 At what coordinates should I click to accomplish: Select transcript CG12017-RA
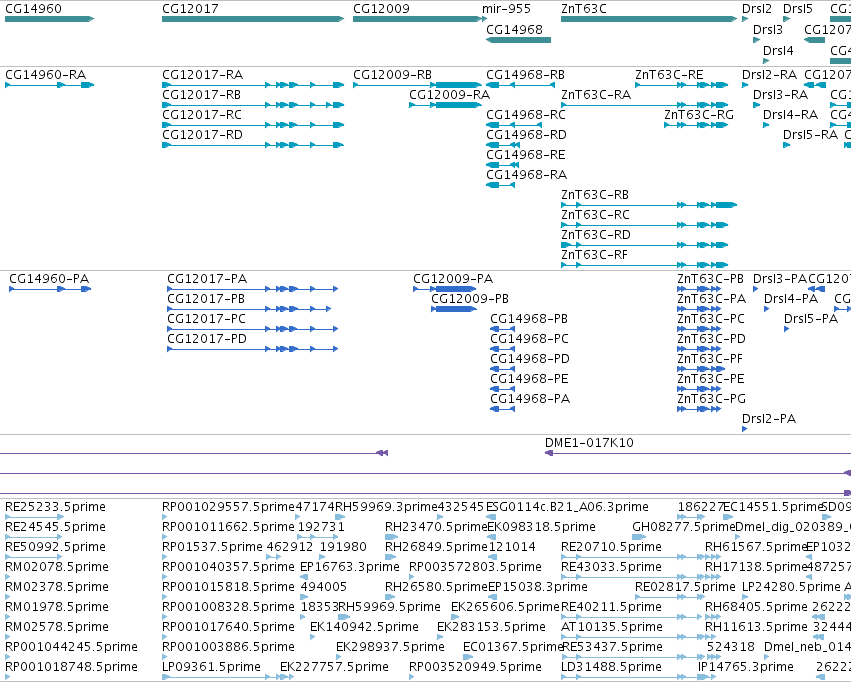point(202,74)
